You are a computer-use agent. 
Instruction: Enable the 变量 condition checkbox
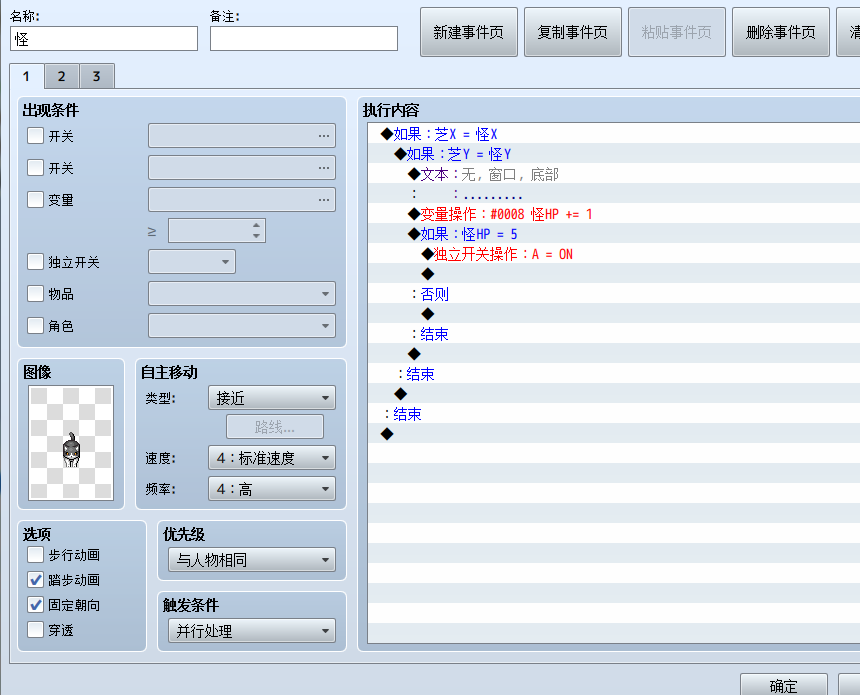36,199
